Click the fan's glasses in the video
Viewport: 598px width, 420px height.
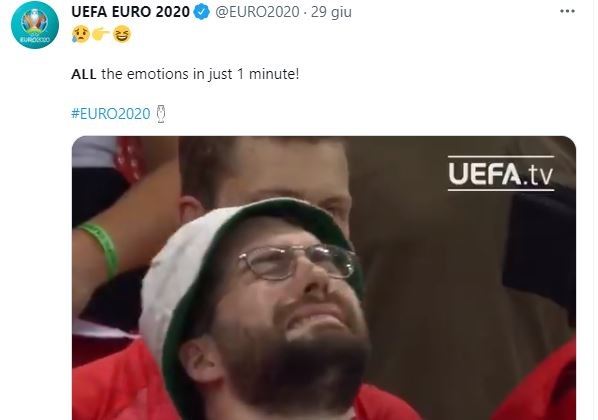(x=299, y=261)
